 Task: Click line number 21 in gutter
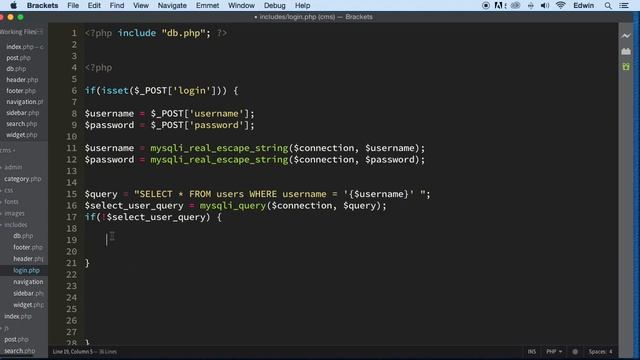pos(71,263)
